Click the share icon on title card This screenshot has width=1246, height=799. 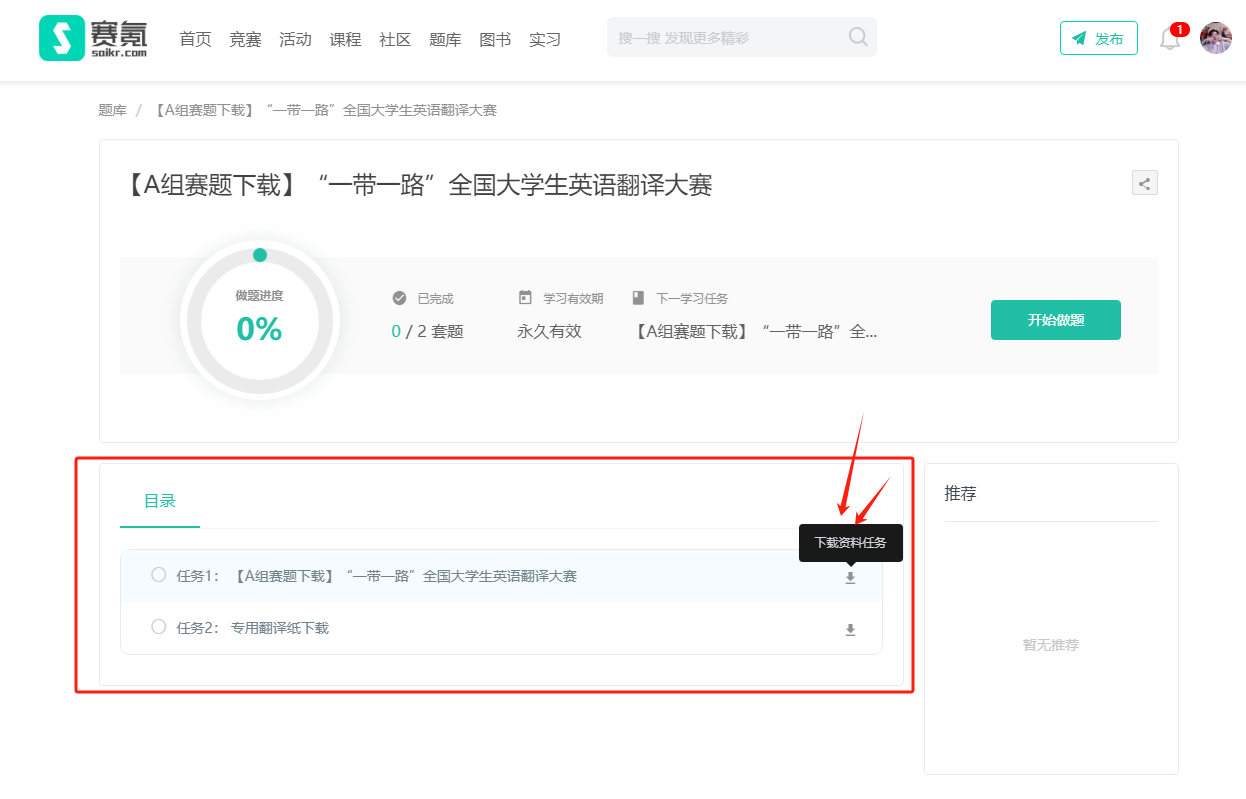(1144, 183)
